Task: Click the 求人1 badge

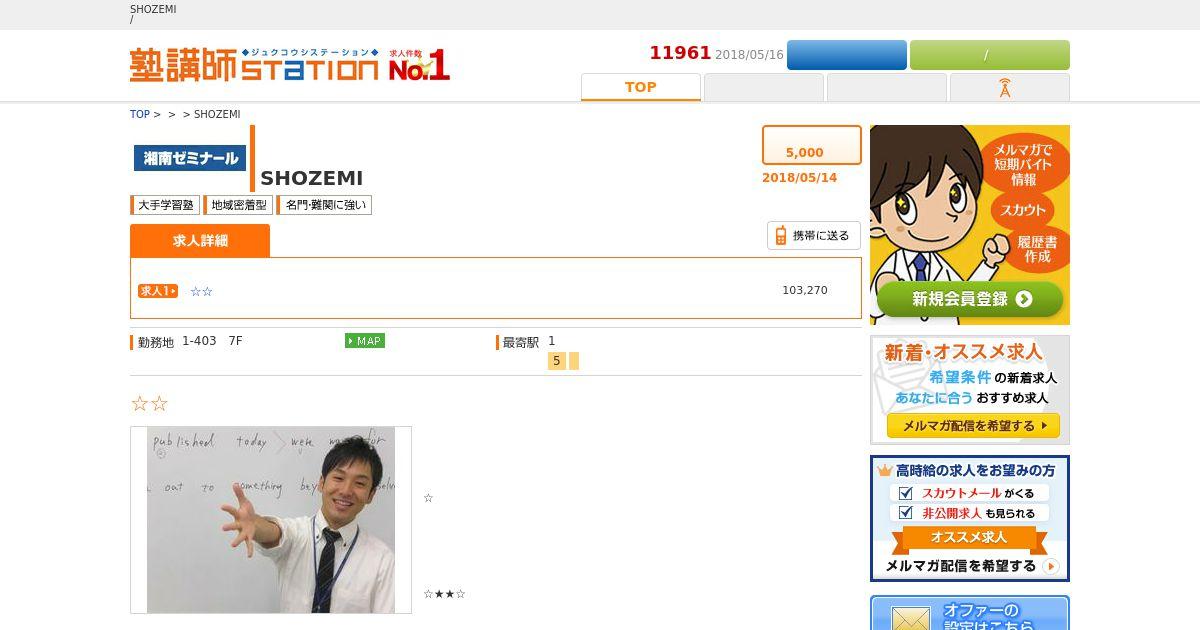Action: [x=158, y=291]
